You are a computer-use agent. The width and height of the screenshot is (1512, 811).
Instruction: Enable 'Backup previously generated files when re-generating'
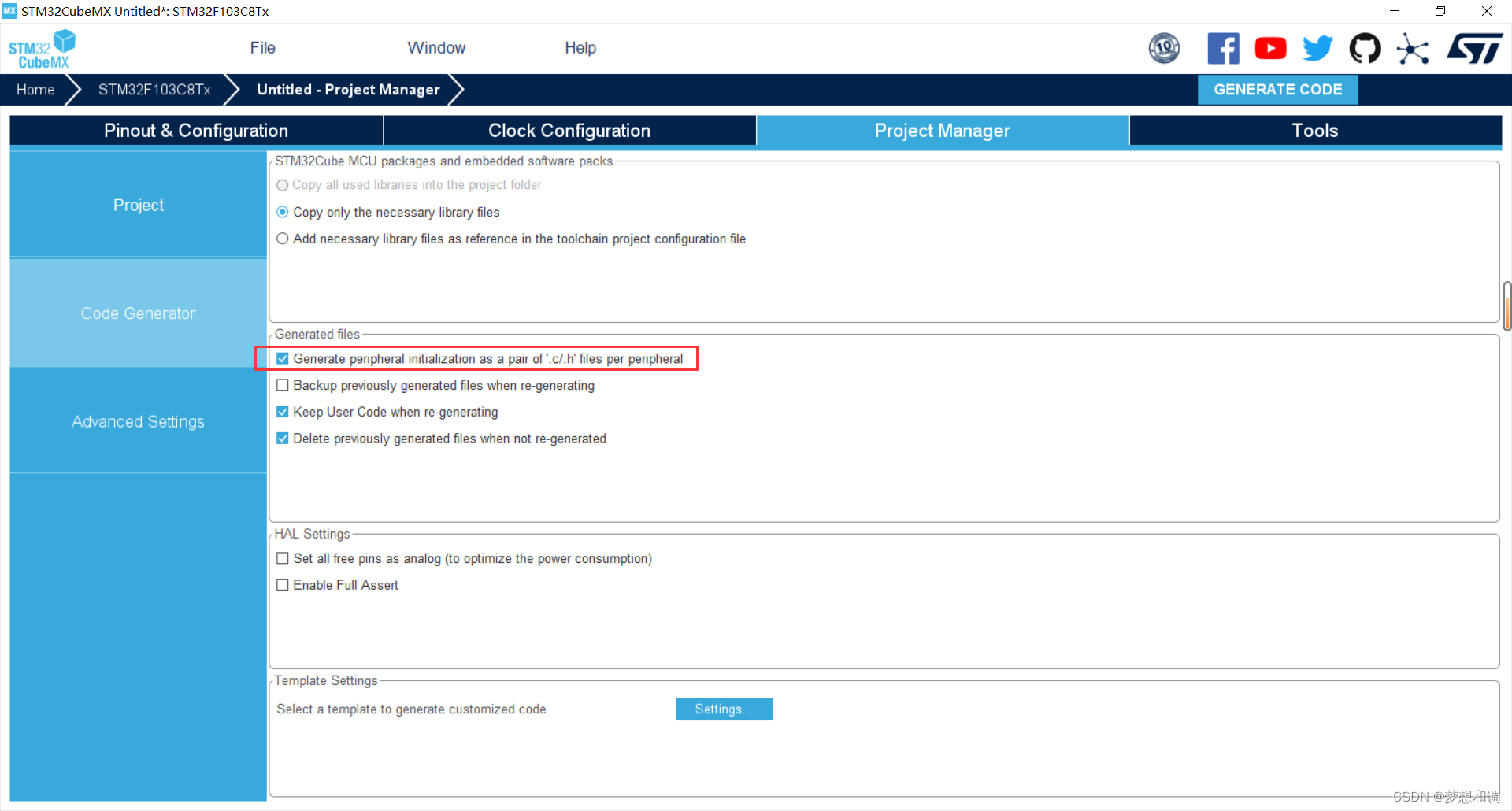click(283, 385)
